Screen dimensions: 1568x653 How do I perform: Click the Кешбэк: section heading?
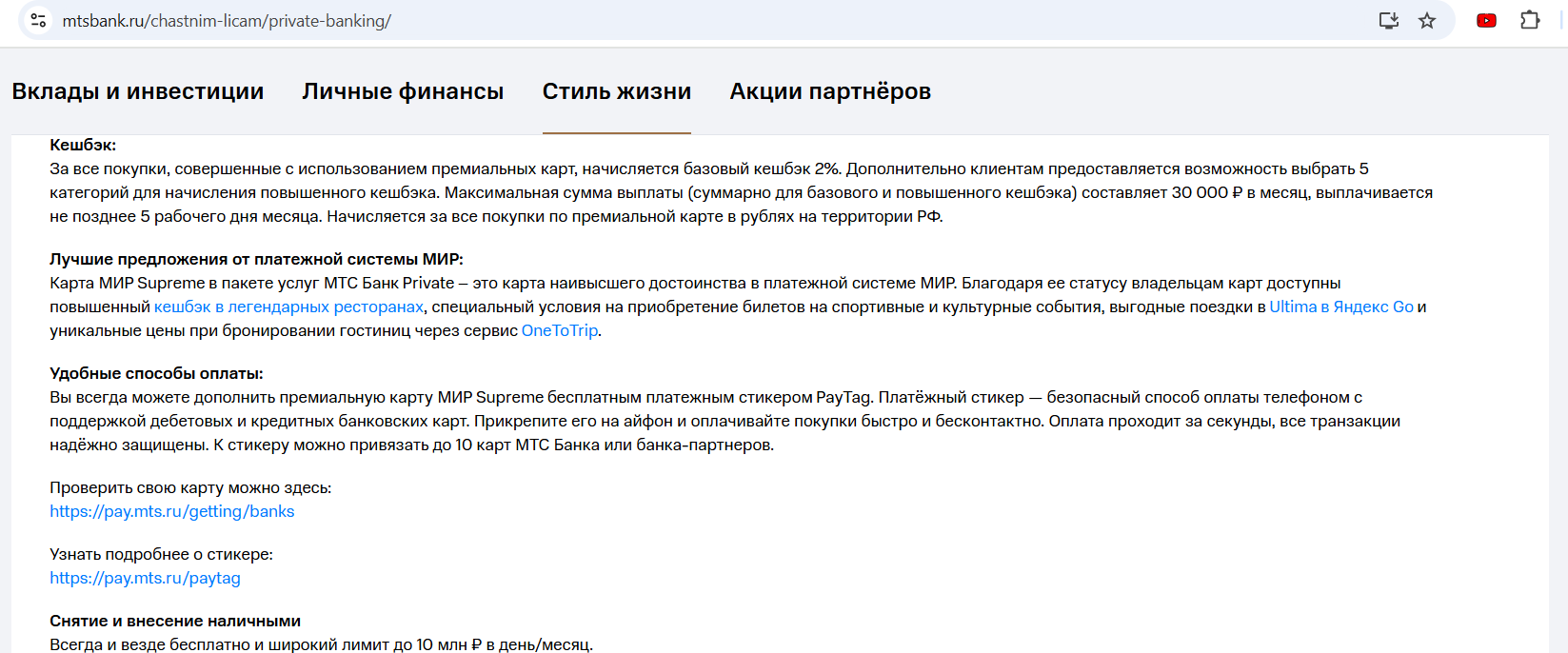pos(83,145)
